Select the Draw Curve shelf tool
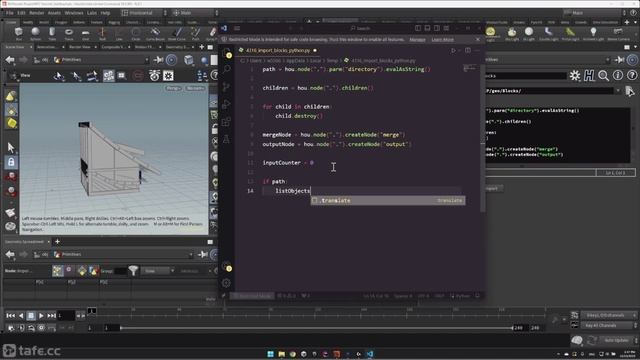 pos(177,33)
